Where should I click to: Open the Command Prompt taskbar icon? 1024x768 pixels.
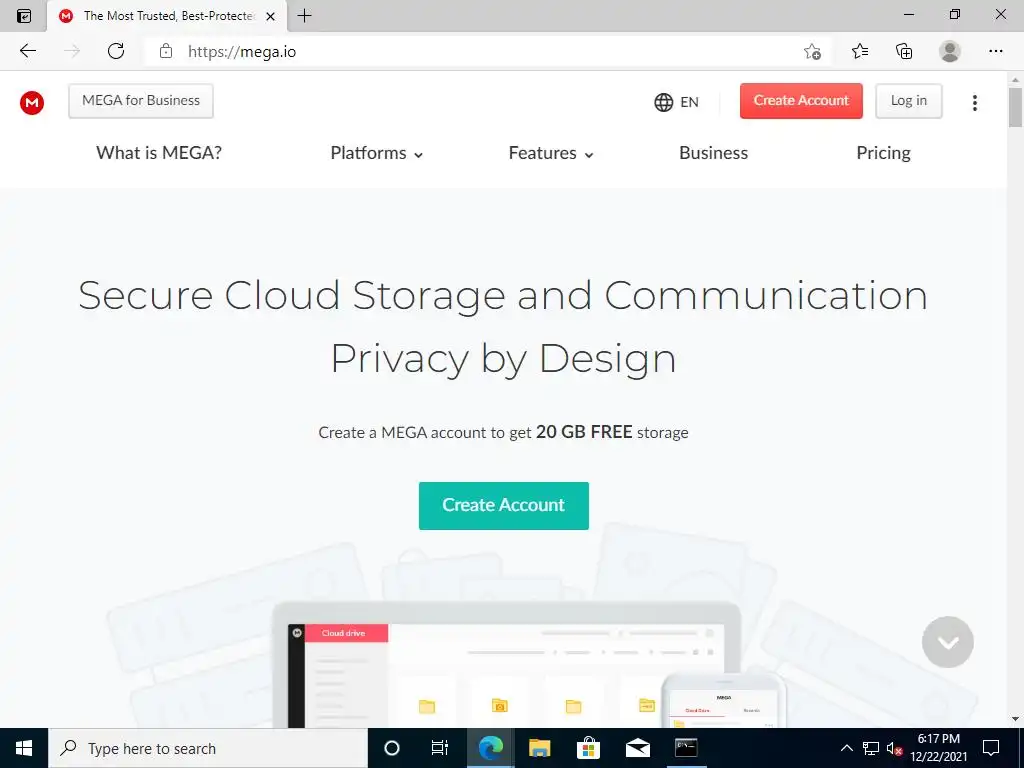click(686, 748)
